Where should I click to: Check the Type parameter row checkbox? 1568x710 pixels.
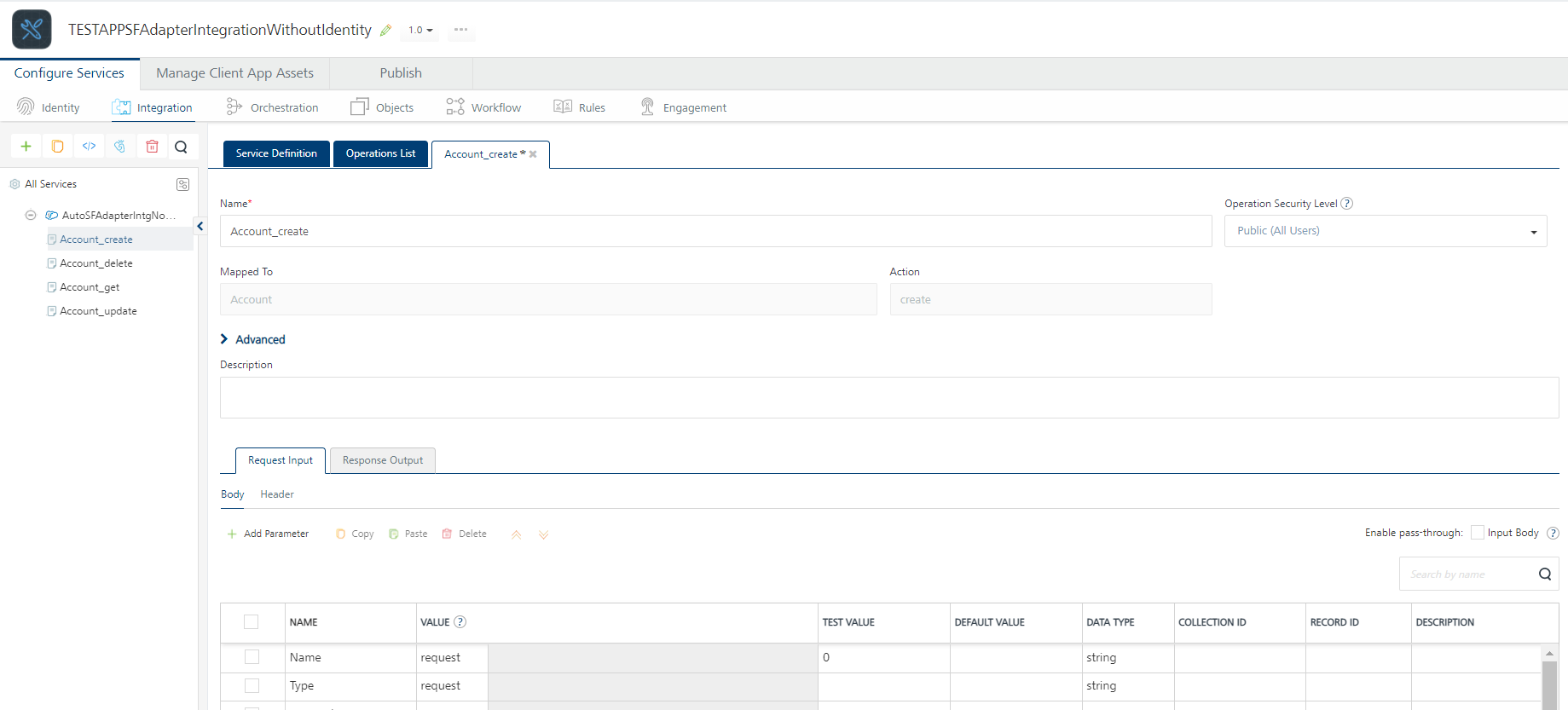pyautogui.click(x=252, y=685)
